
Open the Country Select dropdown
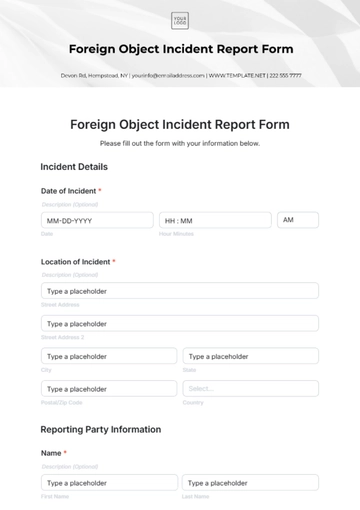pos(251,389)
